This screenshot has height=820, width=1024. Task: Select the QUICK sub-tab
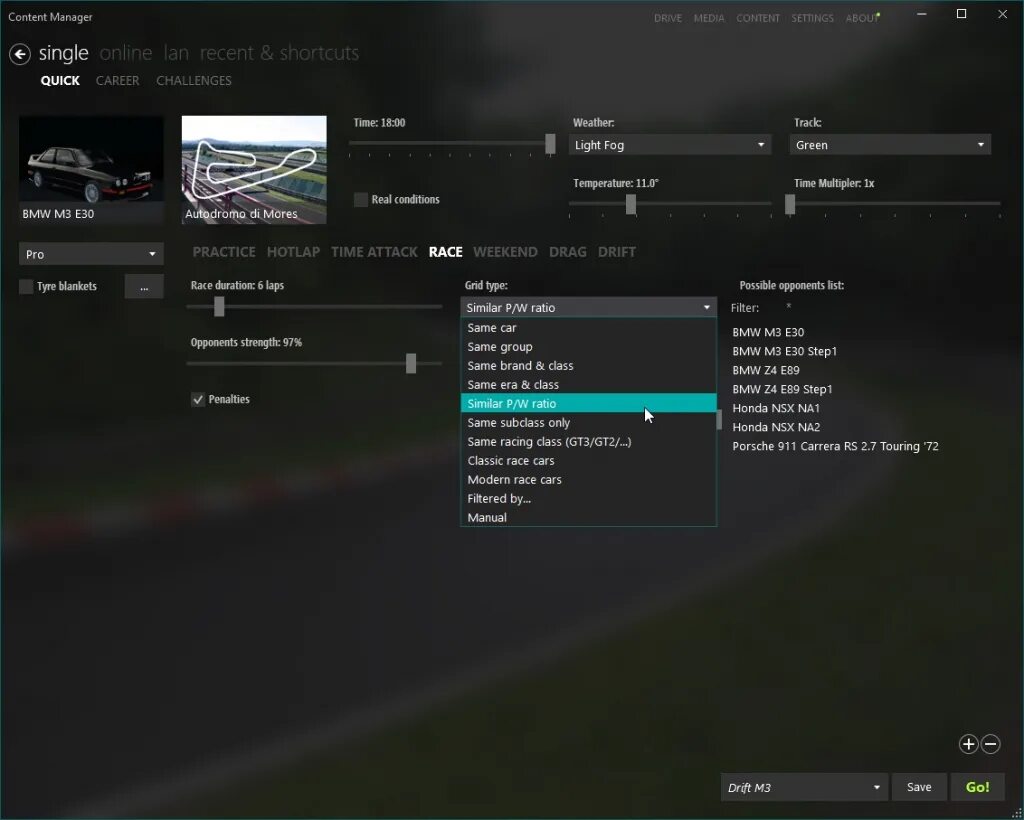tap(60, 80)
